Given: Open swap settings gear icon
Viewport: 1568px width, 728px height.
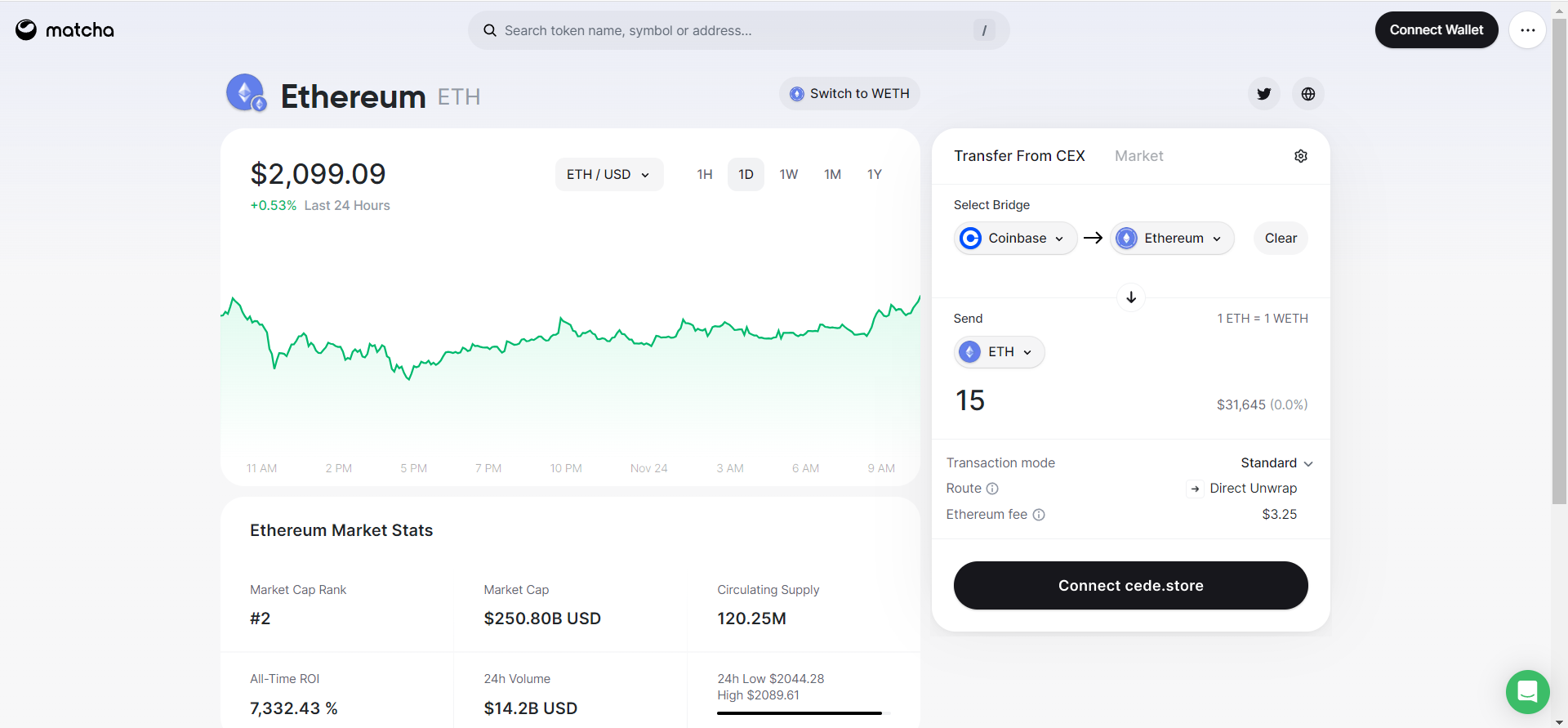Looking at the screenshot, I should pos(1300,156).
